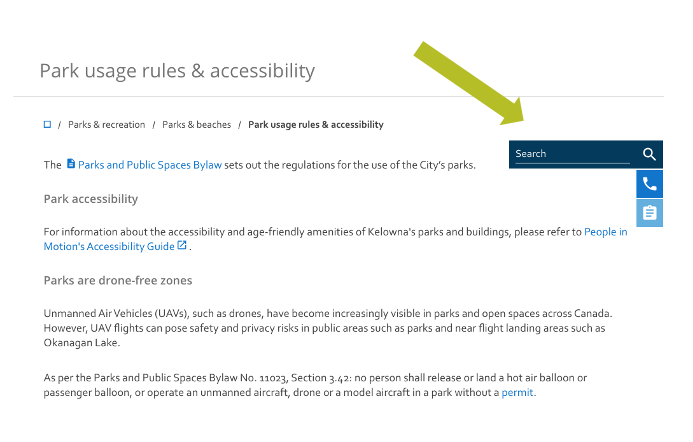This screenshot has width=693, height=442.
Task: Click the Bylaw No. 11023 Section paragraph
Action: [315, 385]
